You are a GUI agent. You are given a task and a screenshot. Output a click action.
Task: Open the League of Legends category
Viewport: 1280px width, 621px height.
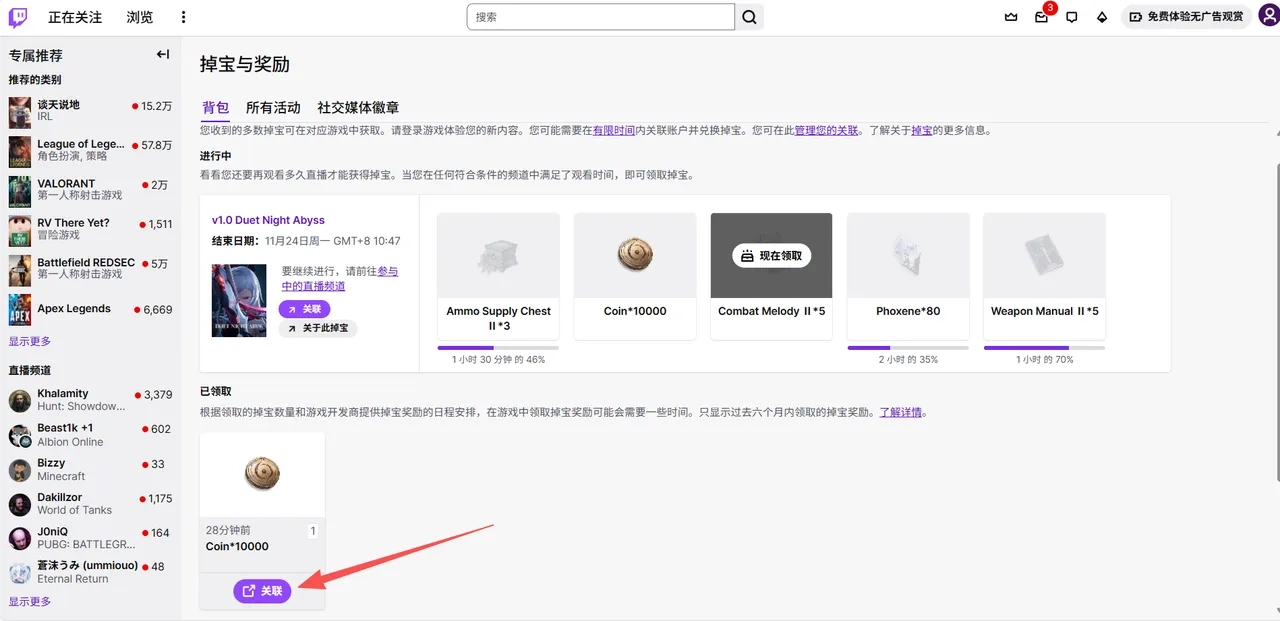tap(80, 144)
